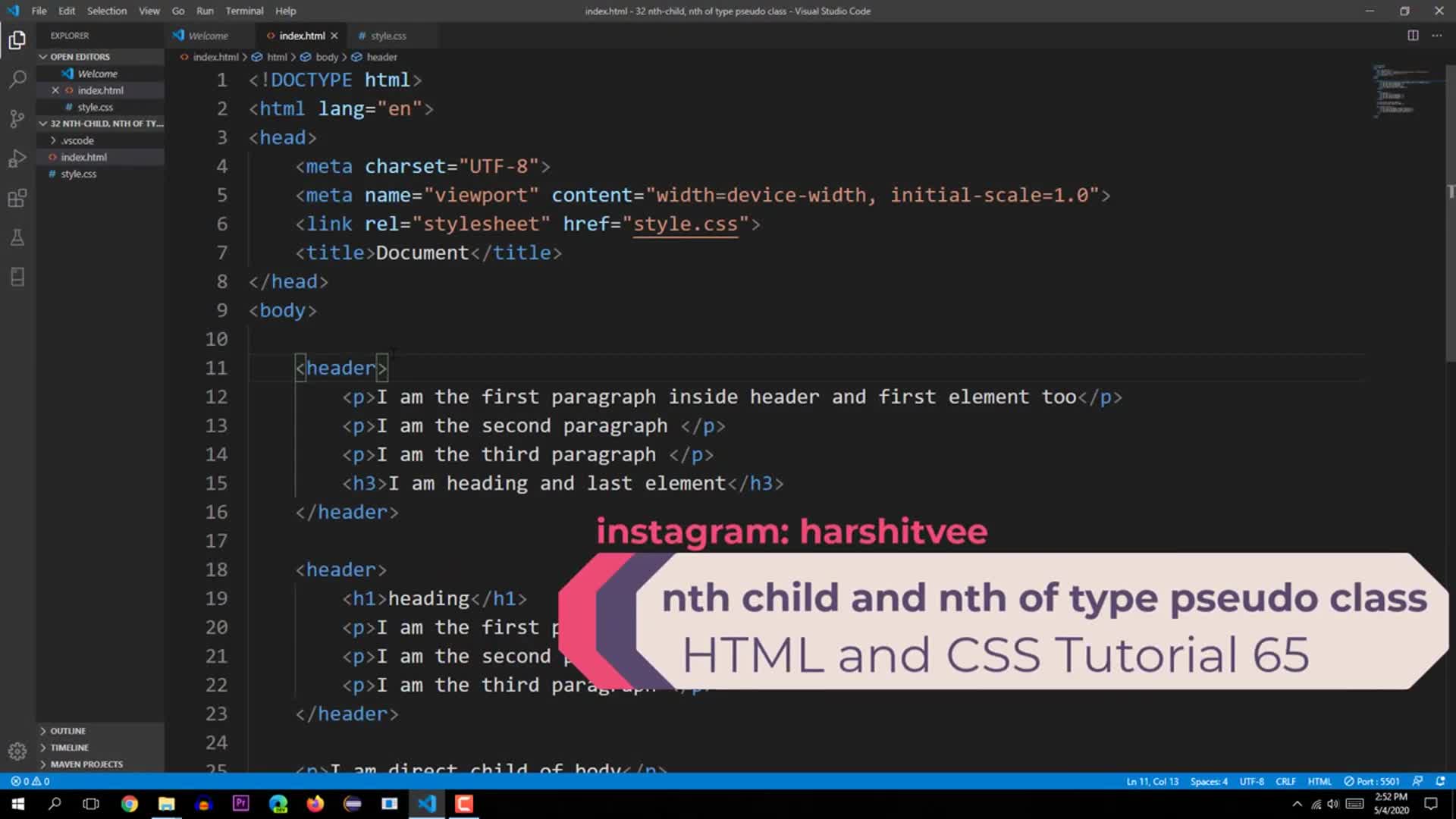Open Firefox from the taskbar
Viewport: 1456px width, 819px height.
(x=315, y=804)
